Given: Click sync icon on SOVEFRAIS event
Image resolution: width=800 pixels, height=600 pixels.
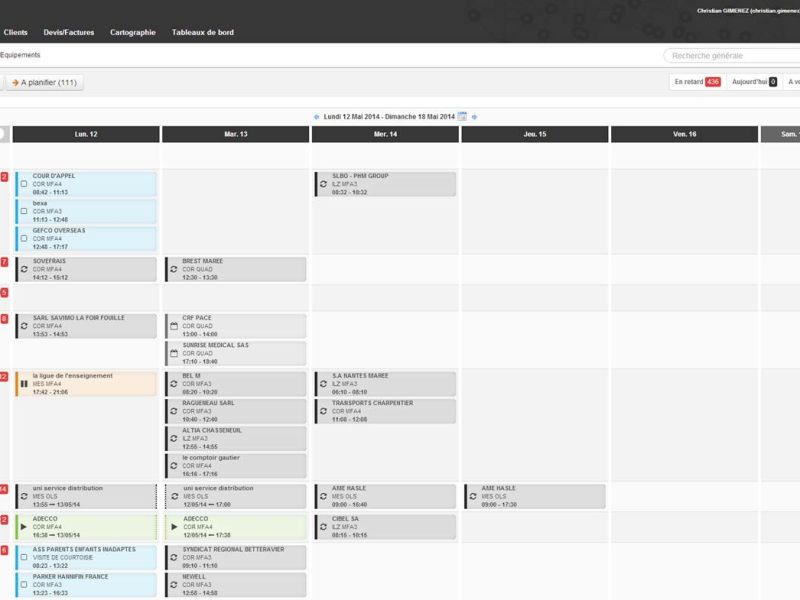Looking at the screenshot, I should (x=24, y=269).
